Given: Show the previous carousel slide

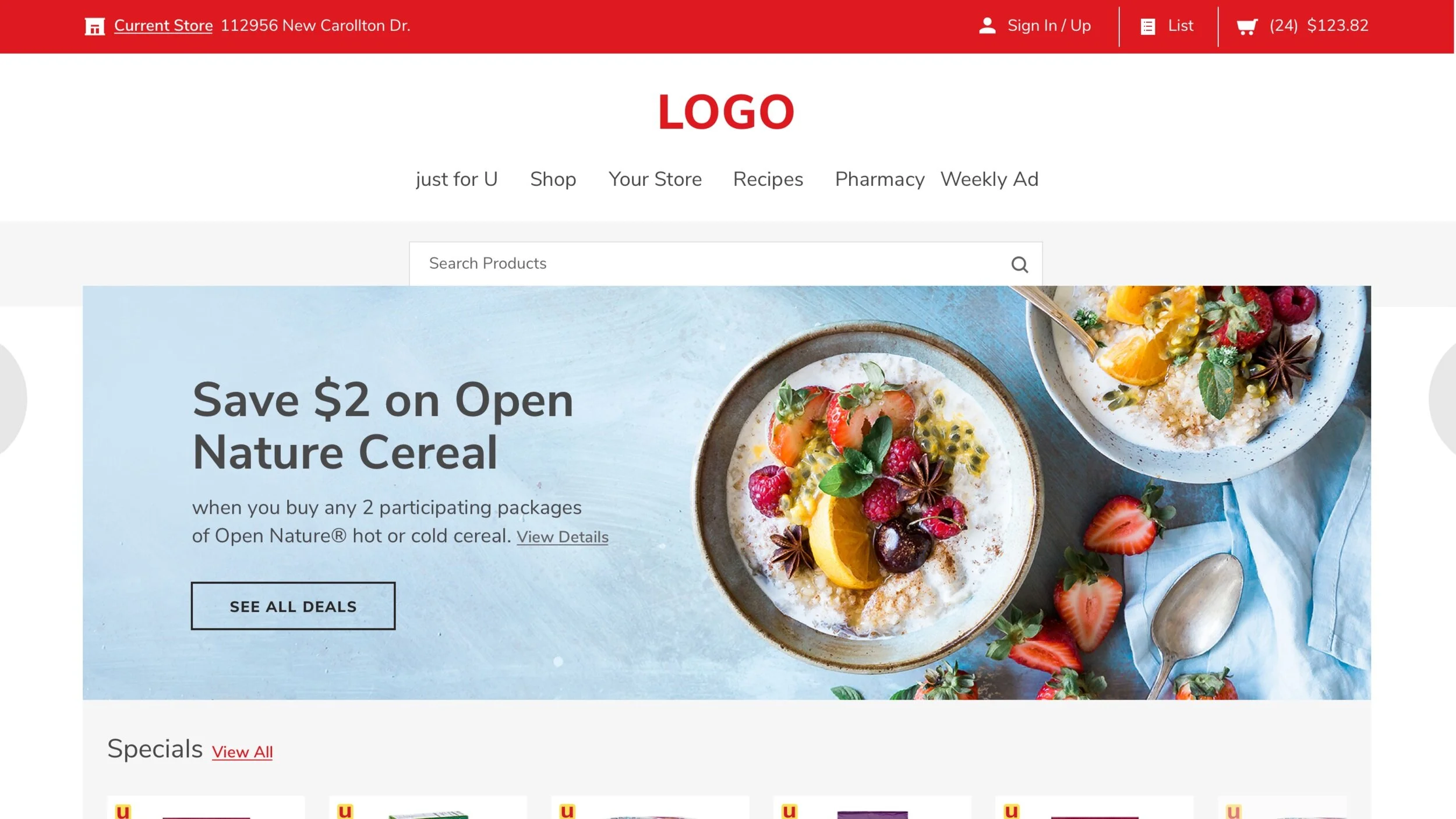Looking at the screenshot, I should (x=10, y=398).
